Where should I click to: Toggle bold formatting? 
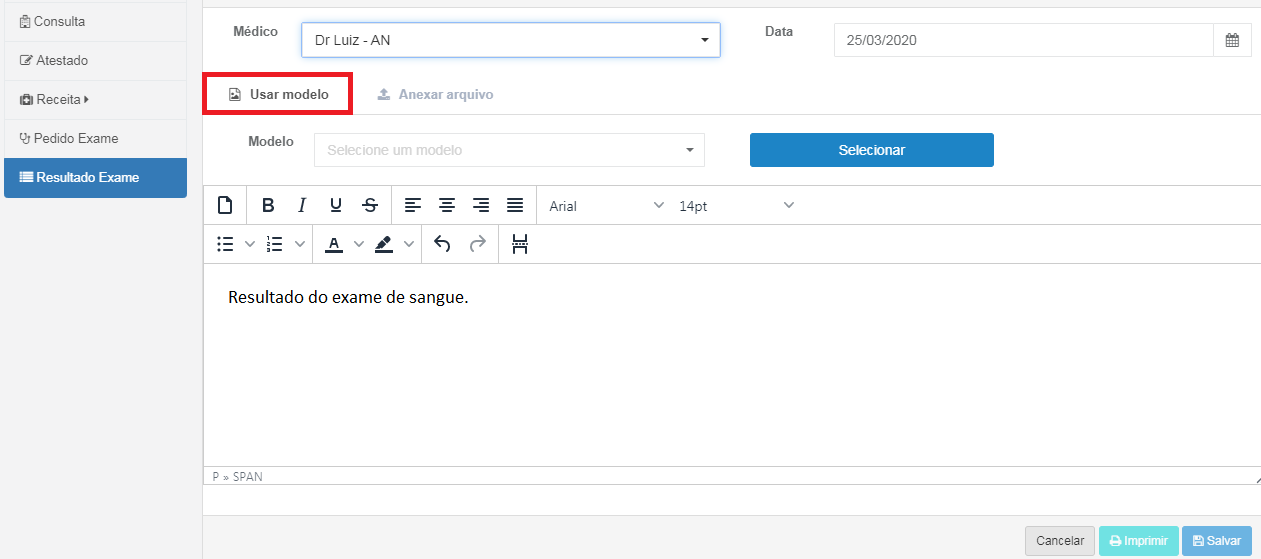(x=268, y=205)
